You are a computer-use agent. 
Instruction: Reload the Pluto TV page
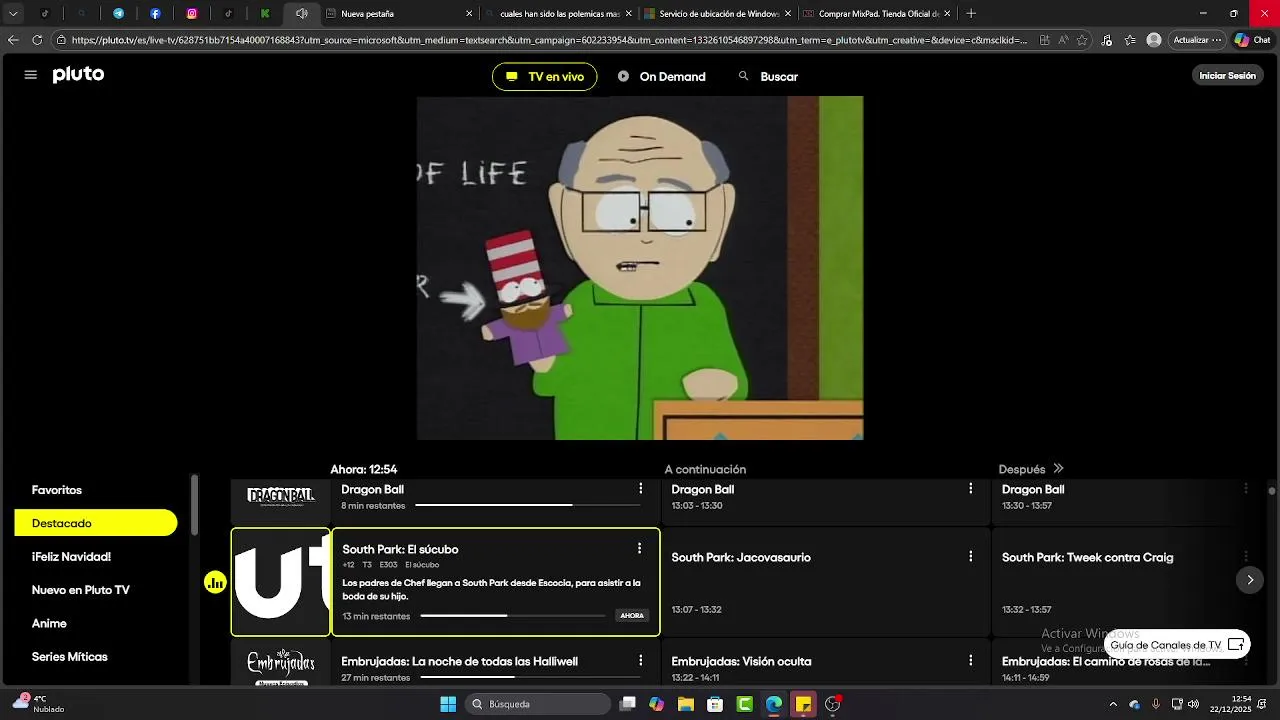coord(37,40)
